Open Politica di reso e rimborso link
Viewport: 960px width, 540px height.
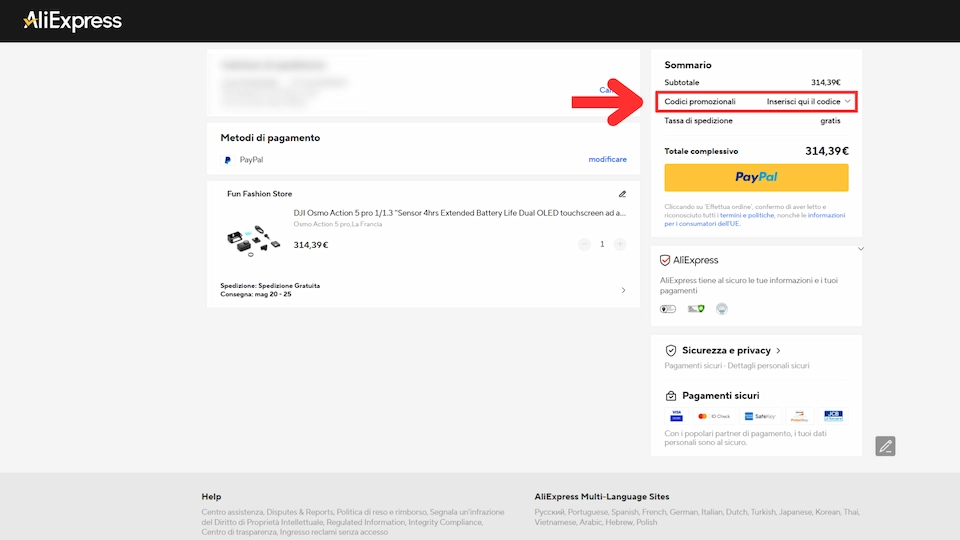[381, 512]
